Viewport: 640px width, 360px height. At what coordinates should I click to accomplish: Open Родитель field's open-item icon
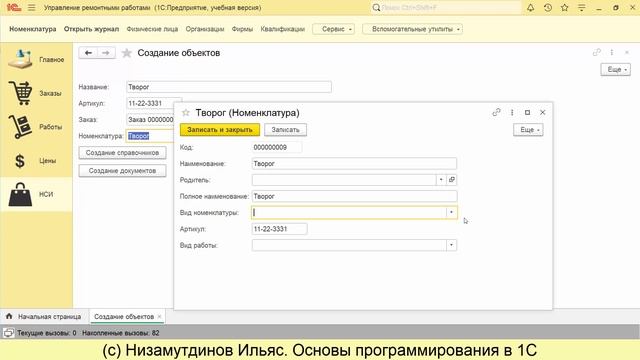point(451,180)
